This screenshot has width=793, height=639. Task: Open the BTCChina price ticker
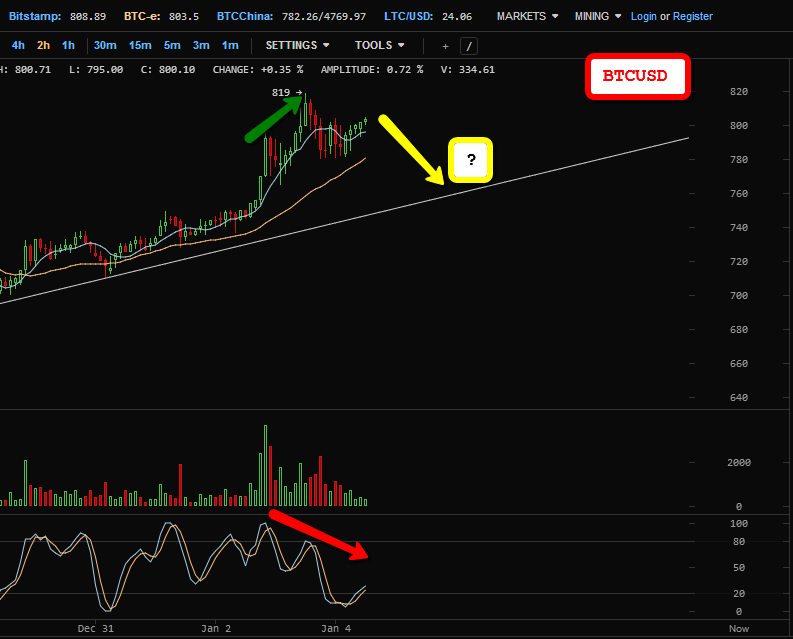tap(291, 16)
